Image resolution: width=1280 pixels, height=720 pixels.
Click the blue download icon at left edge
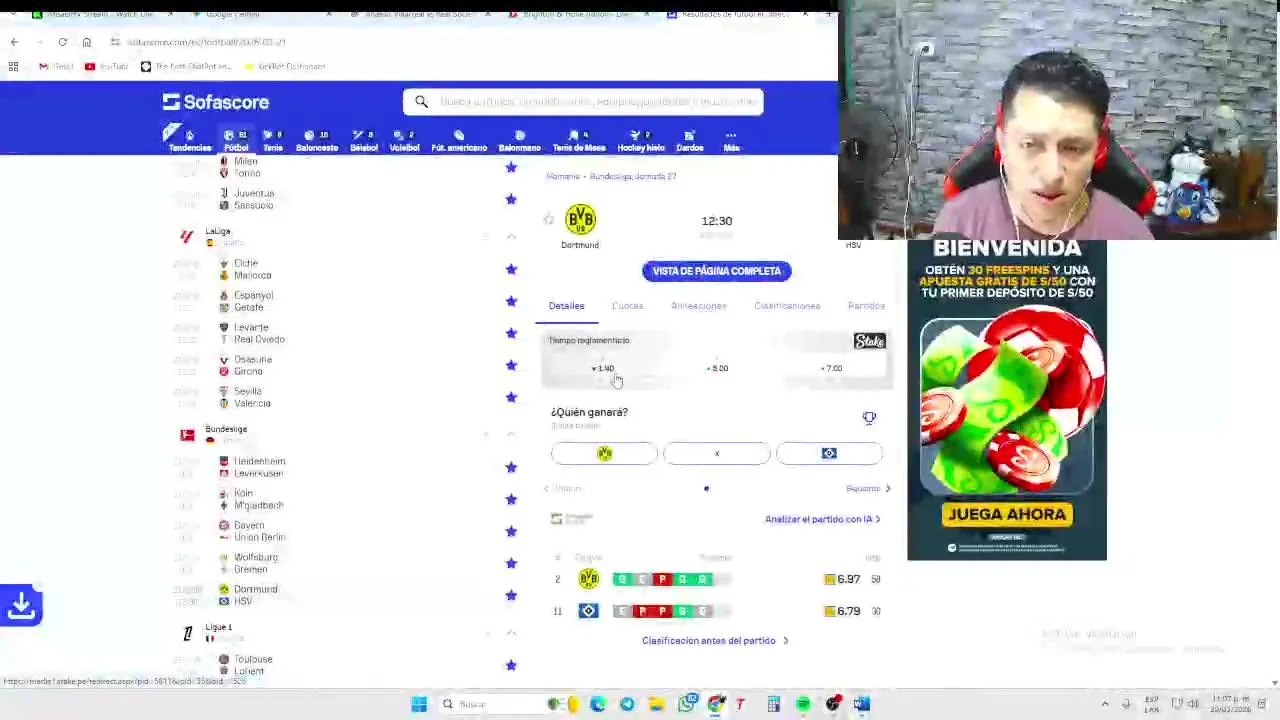tap(21, 605)
